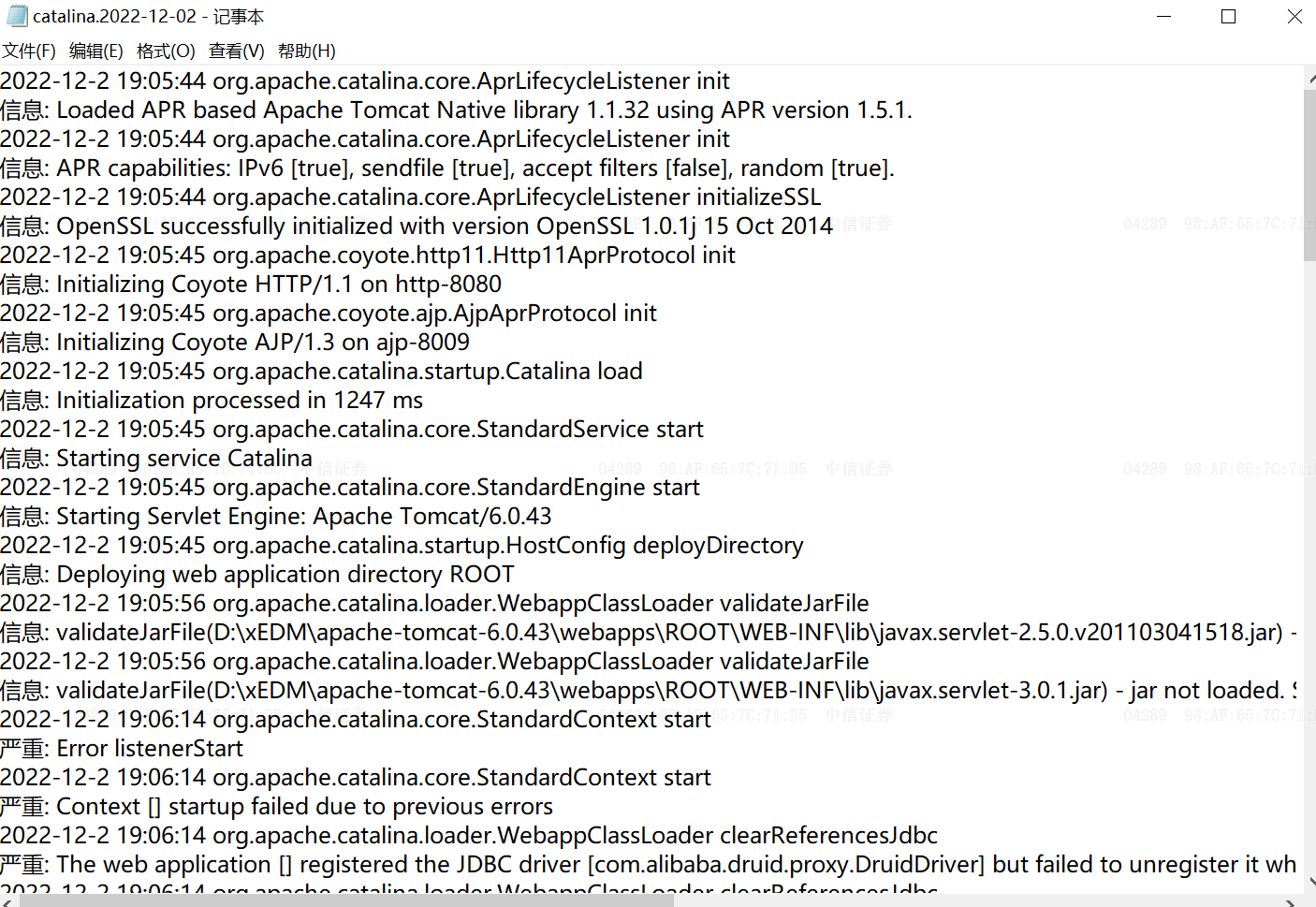This screenshot has height=907, width=1316.
Task: Click the 'Context [] startup failed' line
Action: (276, 806)
